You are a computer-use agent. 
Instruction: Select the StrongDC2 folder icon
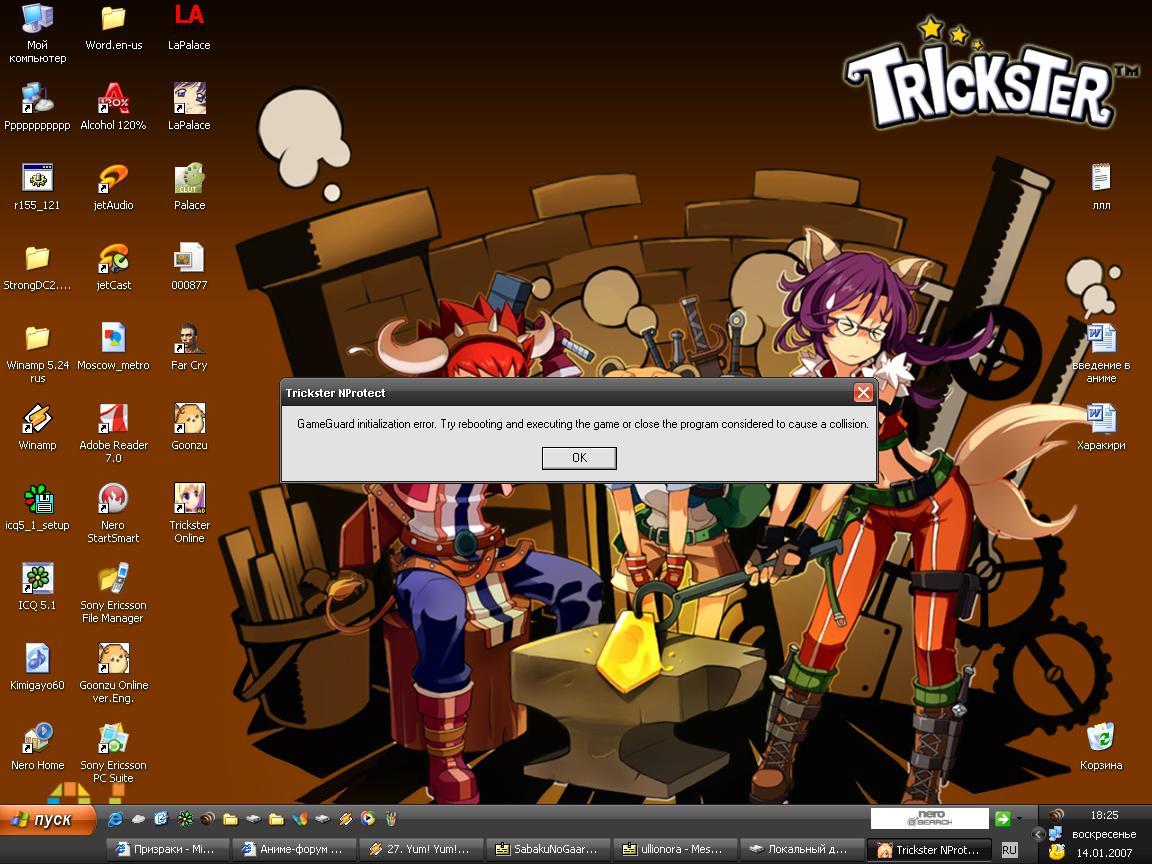pos(37,267)
